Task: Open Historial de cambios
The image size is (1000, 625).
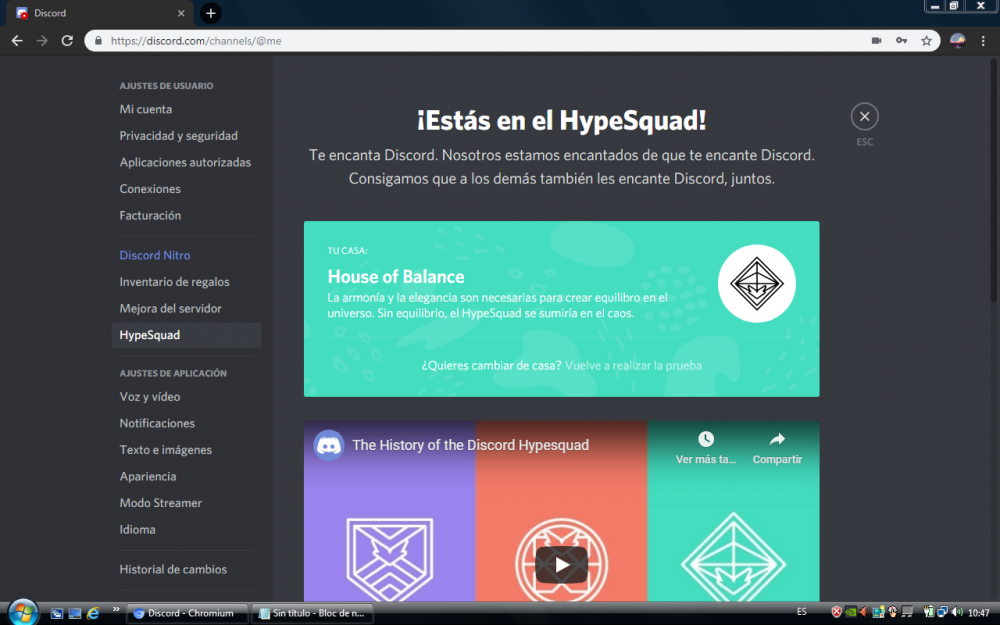Action: click(173, 569)
